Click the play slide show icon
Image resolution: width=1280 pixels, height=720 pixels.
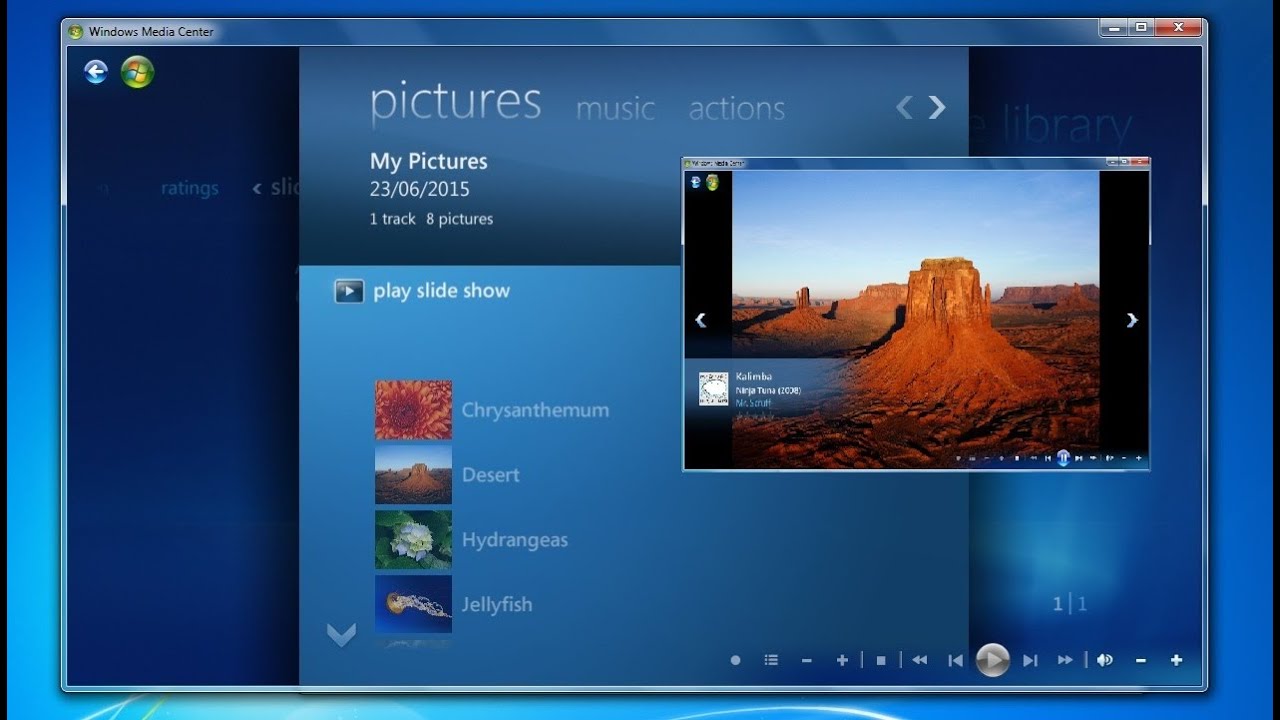click(x=349, y=291)
